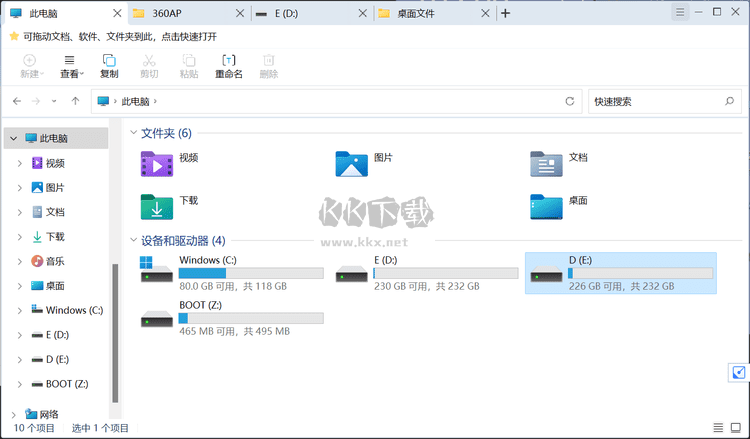Switch to the 桌面文件 tab
This screenshot has width=750, height=439.
[x=434, y=13]
